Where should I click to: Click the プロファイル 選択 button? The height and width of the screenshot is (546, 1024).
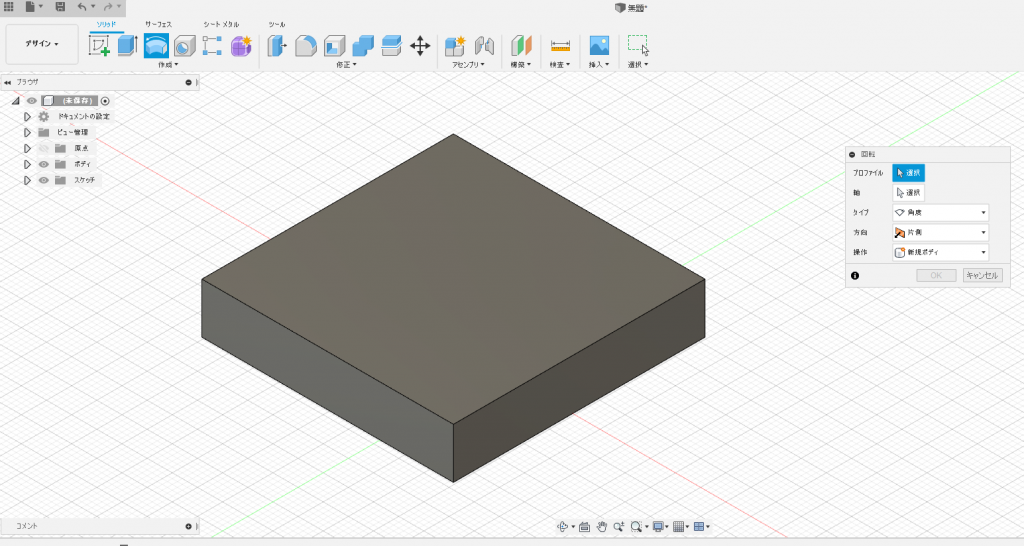908,172
